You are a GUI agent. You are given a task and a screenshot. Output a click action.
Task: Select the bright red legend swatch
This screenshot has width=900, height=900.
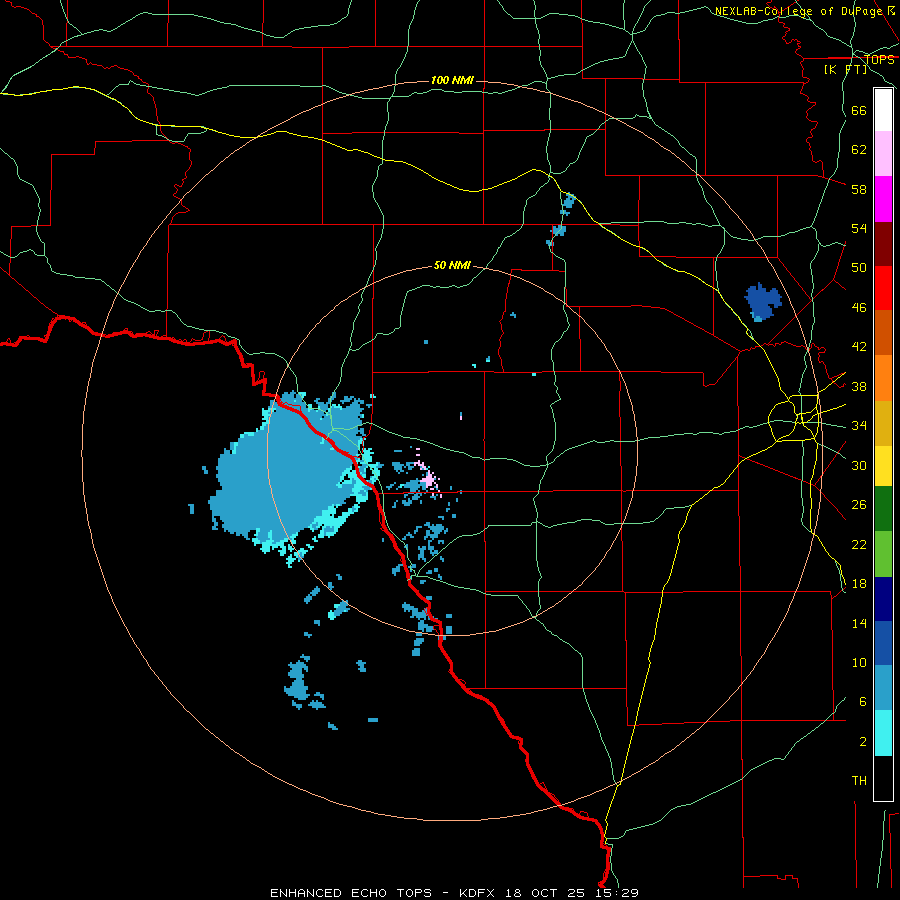click(883, 288)
